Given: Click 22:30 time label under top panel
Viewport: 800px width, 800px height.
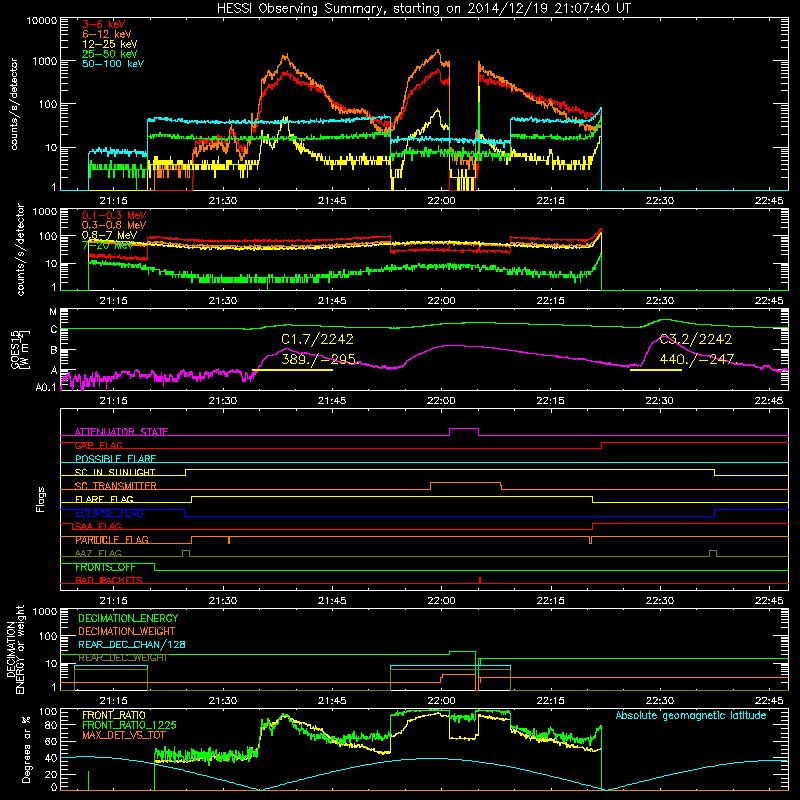Looking at the screenshot, I should tap(660, 201).
